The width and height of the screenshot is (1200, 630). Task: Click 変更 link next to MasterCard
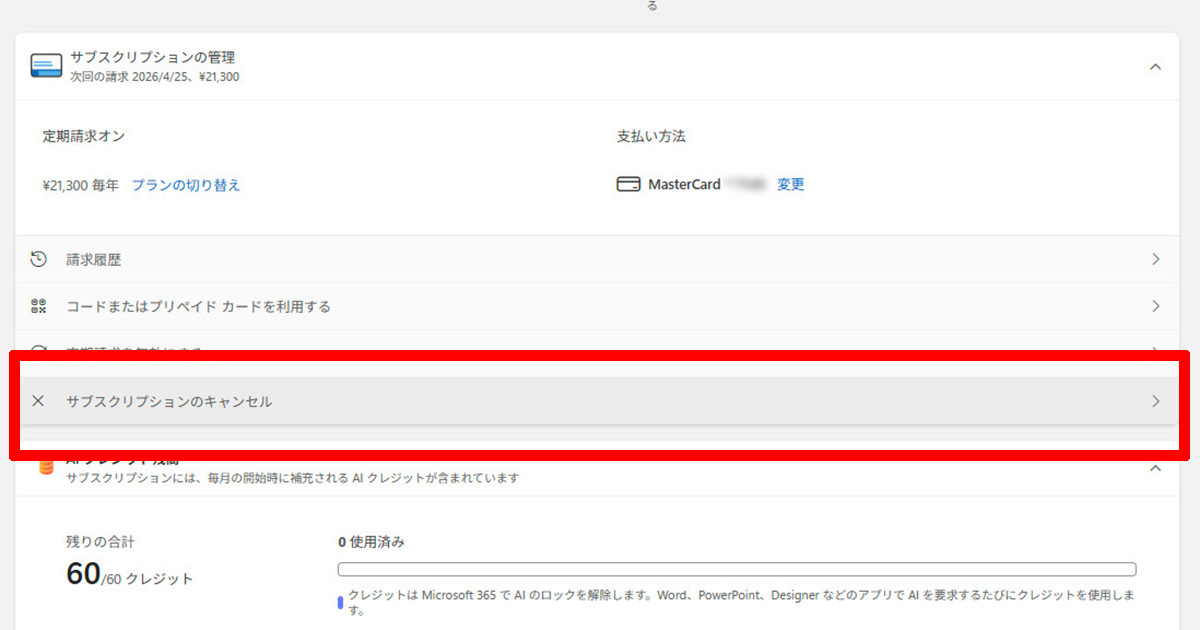click(x=790, y=184)
